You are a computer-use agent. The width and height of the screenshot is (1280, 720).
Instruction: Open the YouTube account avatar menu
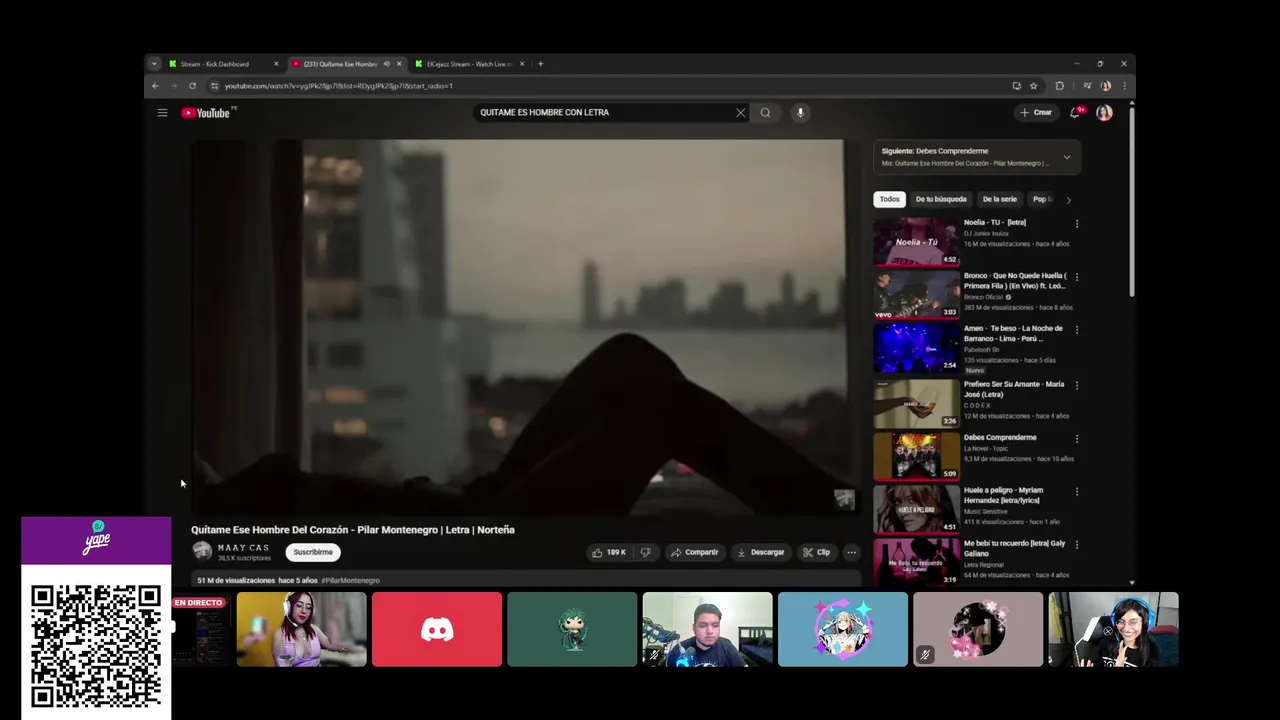1104,113
